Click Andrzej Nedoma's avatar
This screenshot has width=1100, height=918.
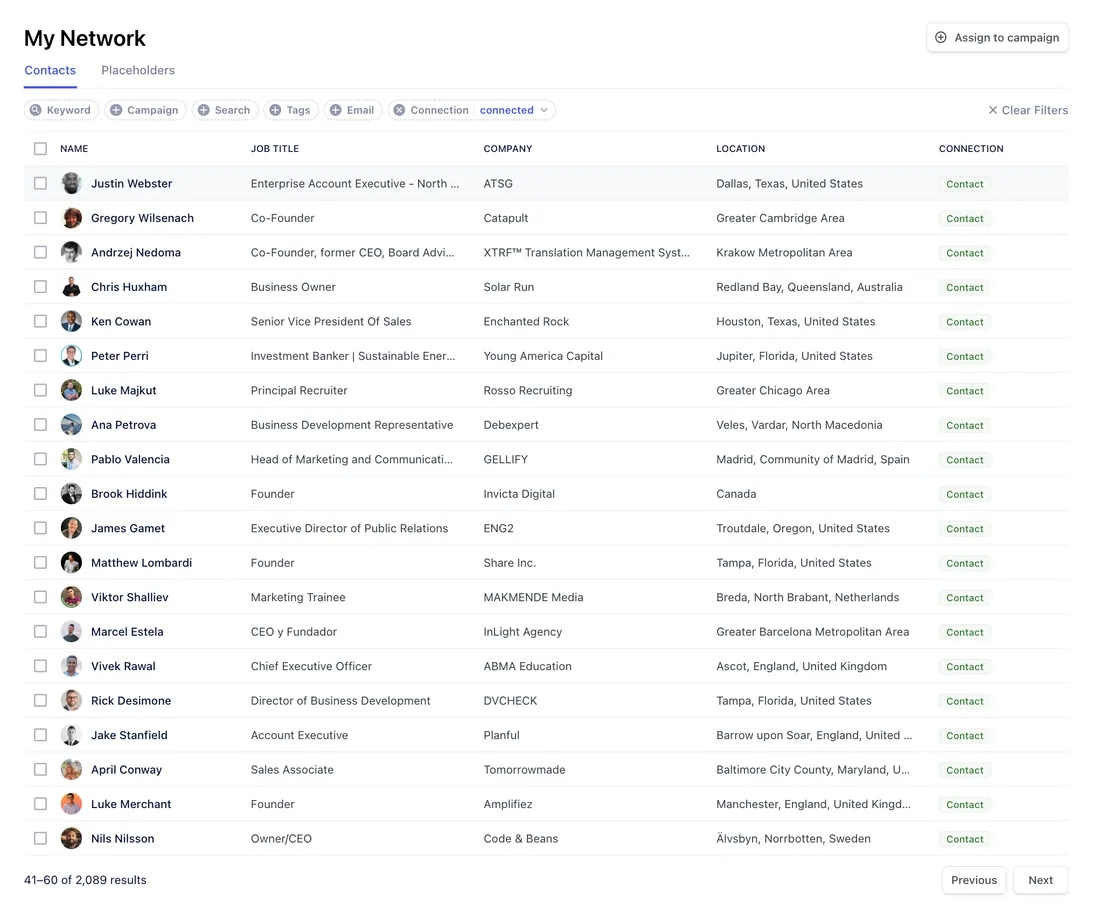click(x=71, y=252)
